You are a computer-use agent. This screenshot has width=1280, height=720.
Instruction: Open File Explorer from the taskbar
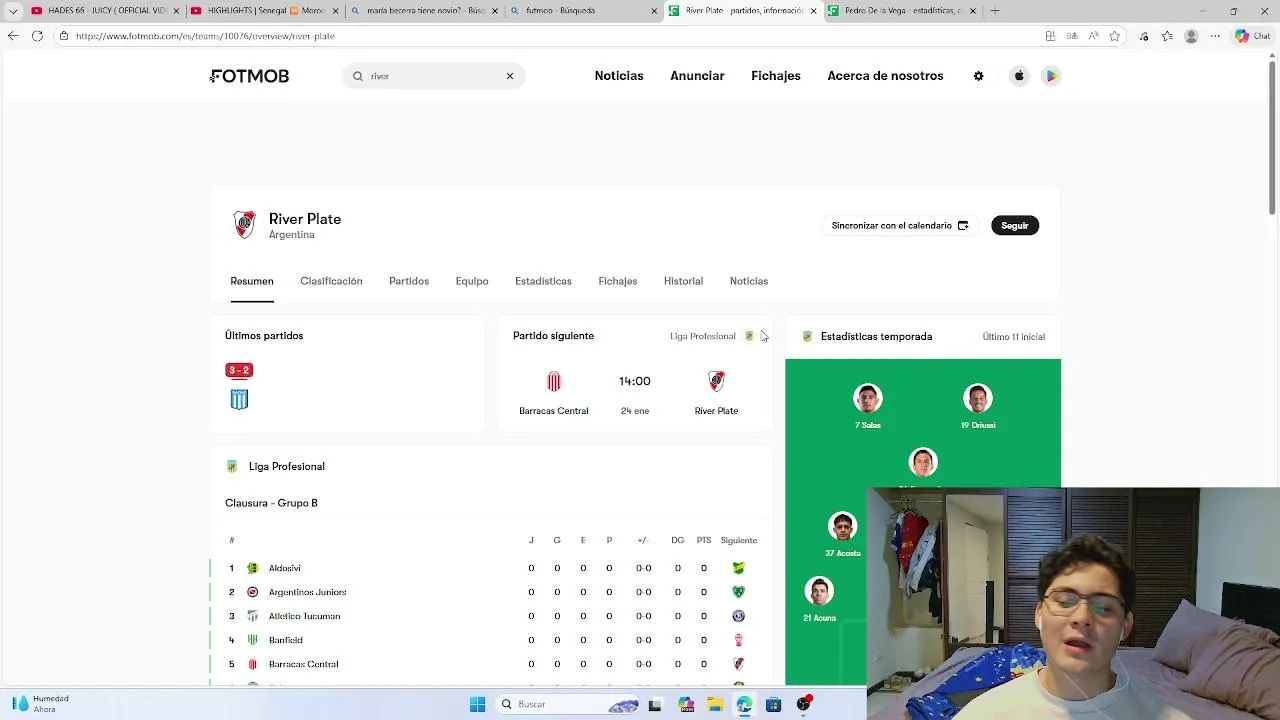[715, 704]
